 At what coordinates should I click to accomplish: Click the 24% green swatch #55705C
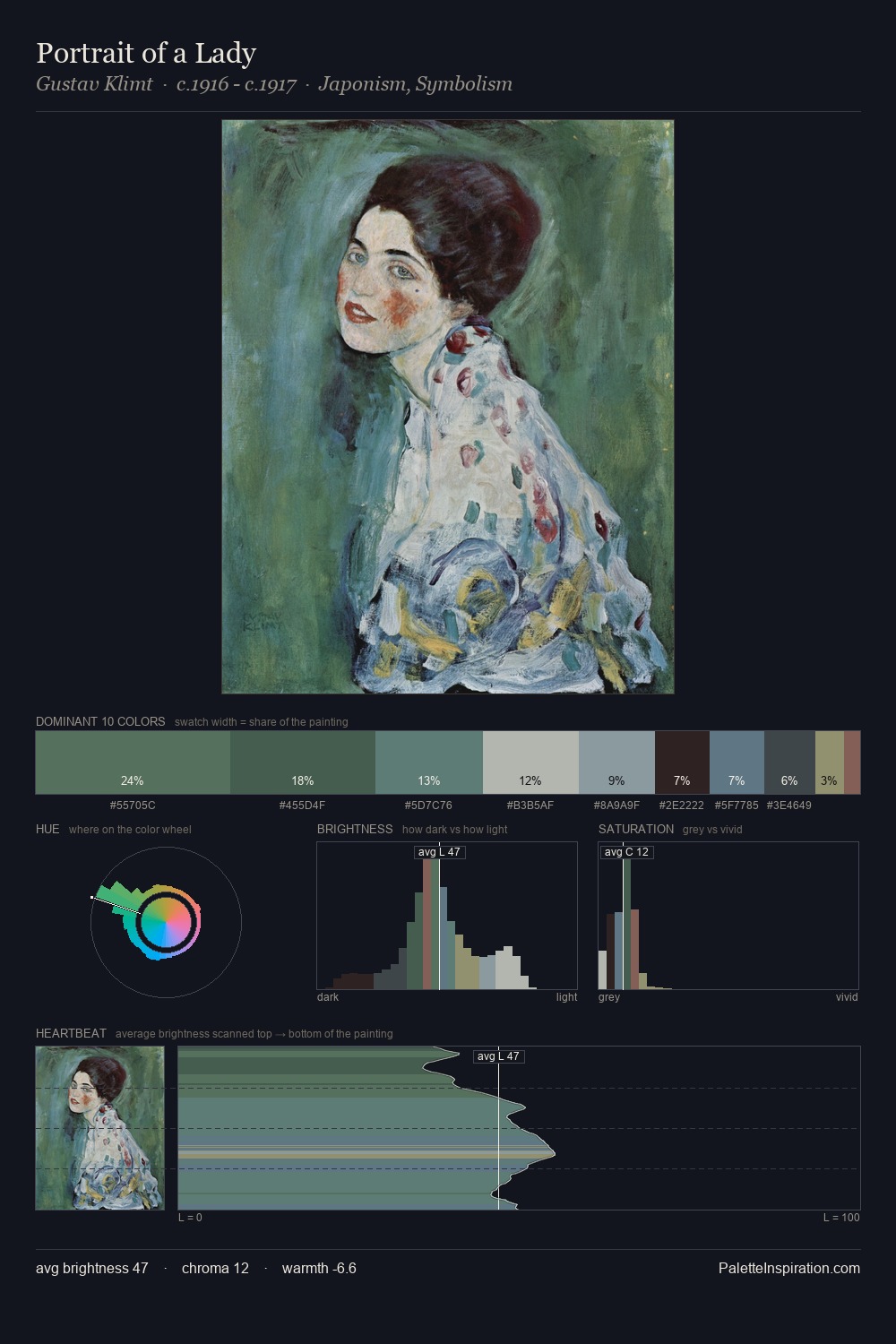[x=133, y=762]
